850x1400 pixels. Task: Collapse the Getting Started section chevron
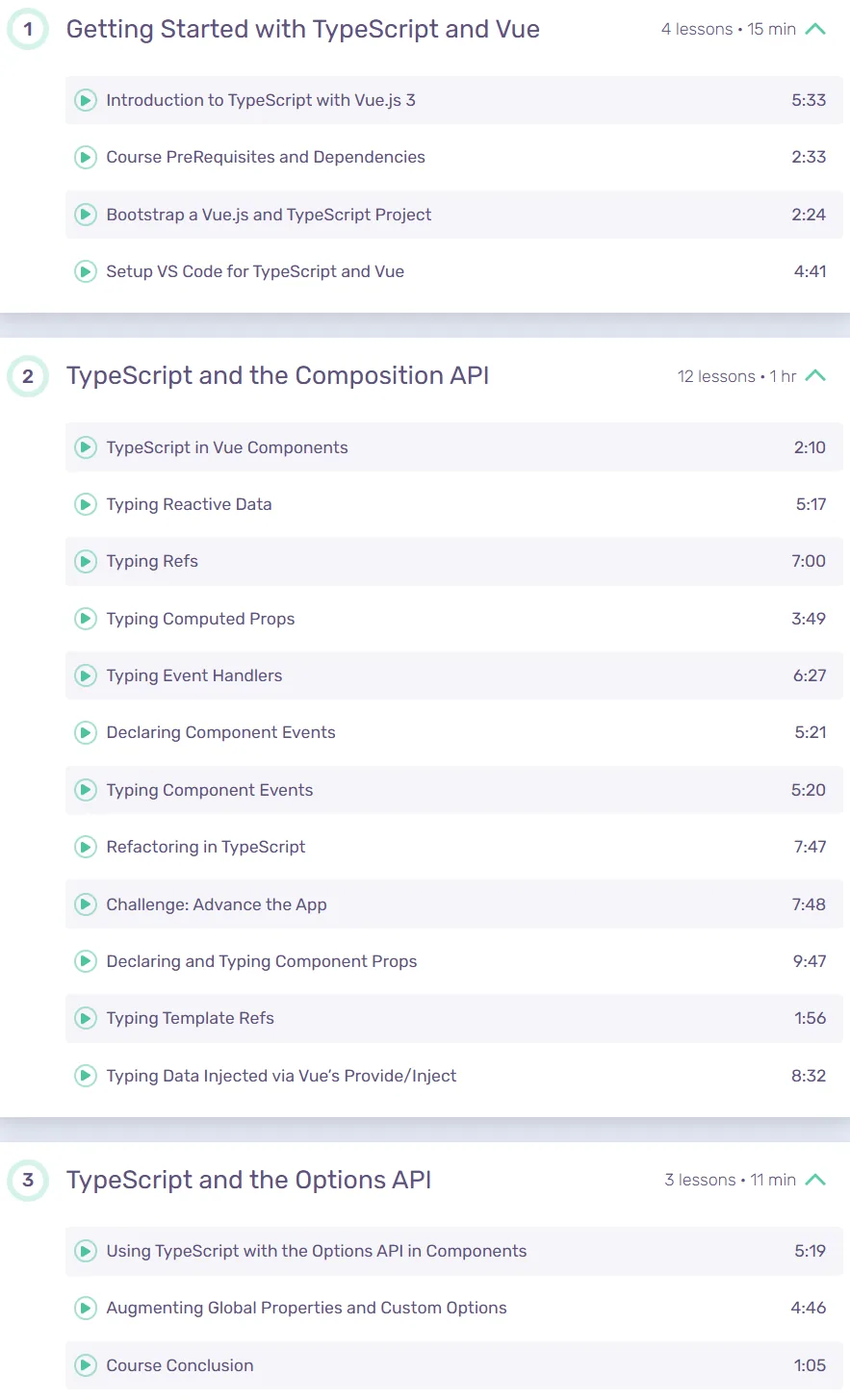tap(815, 29)
